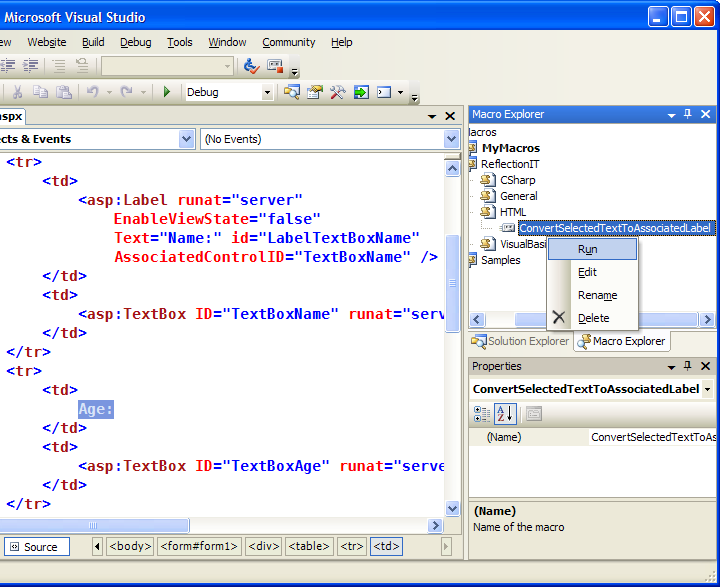Image resolution: width=720 pixels, height=587 pixels.
Task: Pin the Properties panel
Action: click(x=687, y=366)
